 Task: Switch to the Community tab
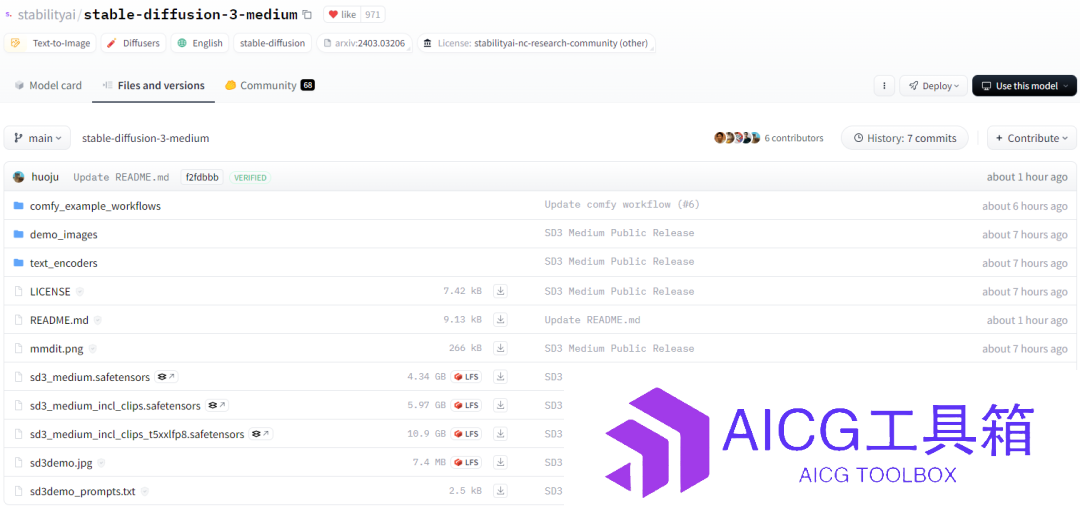(x=269, y=85)
